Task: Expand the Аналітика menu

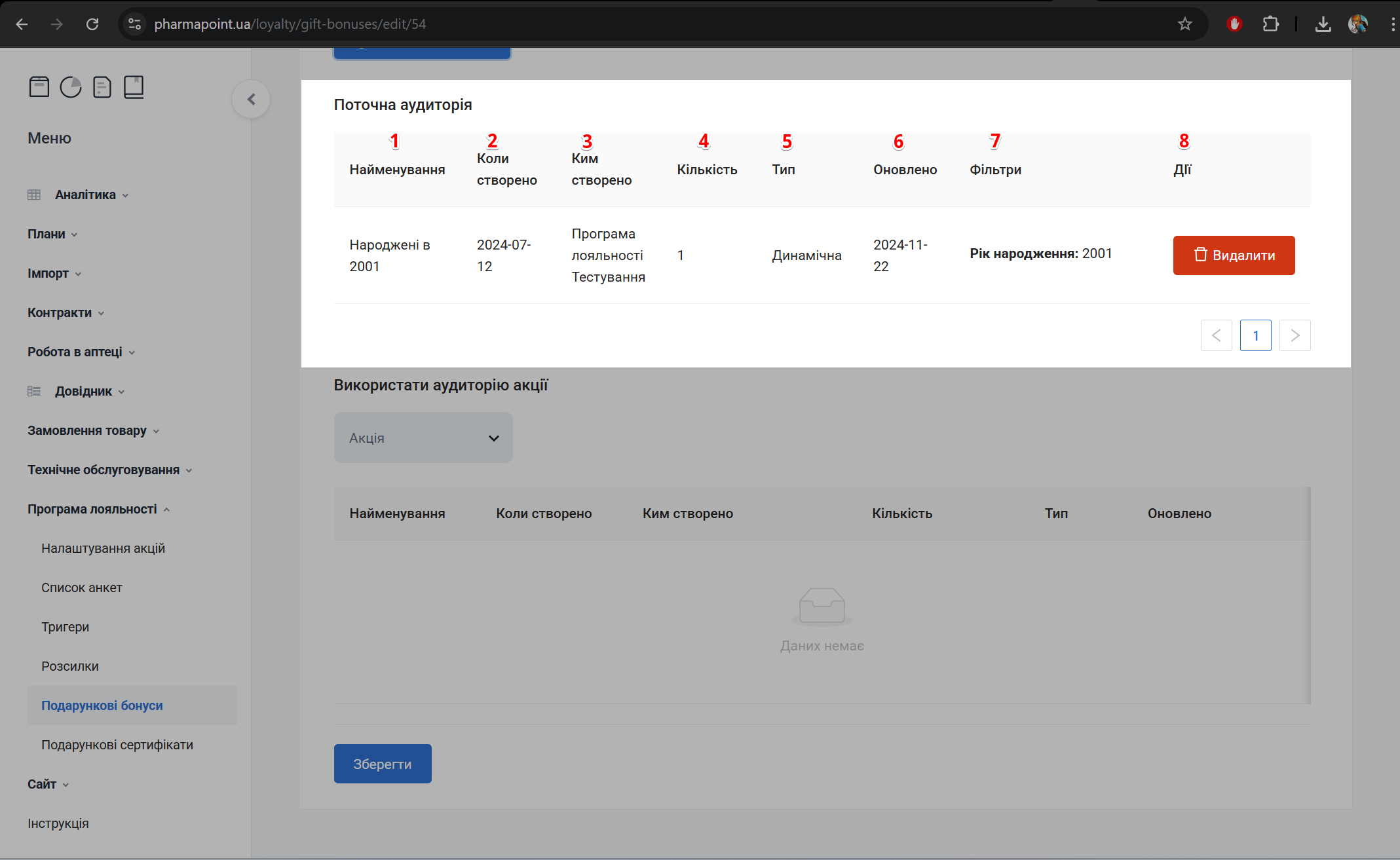Action: pos(85,195)
